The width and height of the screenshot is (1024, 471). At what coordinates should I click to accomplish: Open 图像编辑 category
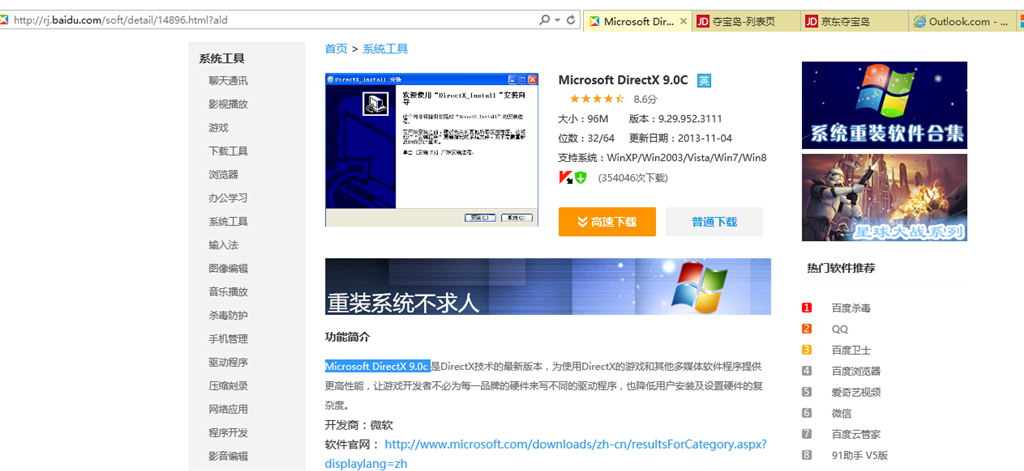228,268
